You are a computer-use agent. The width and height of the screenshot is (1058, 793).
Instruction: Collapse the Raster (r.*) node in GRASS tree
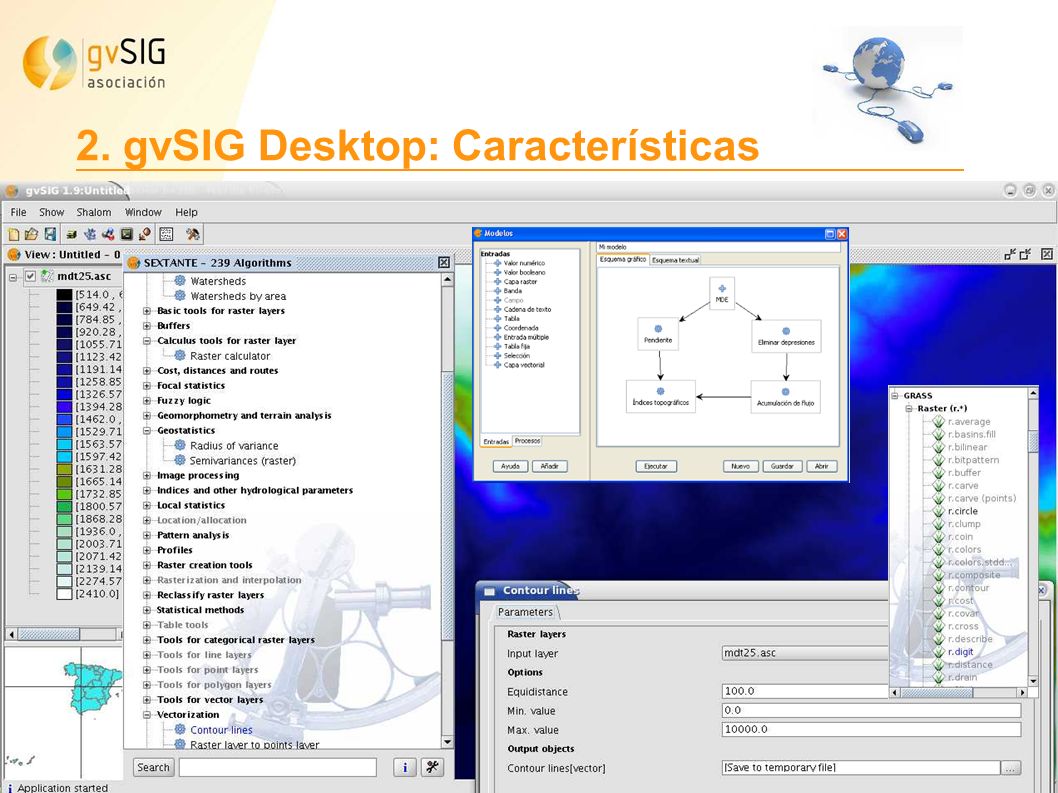[x=909, y=408]
